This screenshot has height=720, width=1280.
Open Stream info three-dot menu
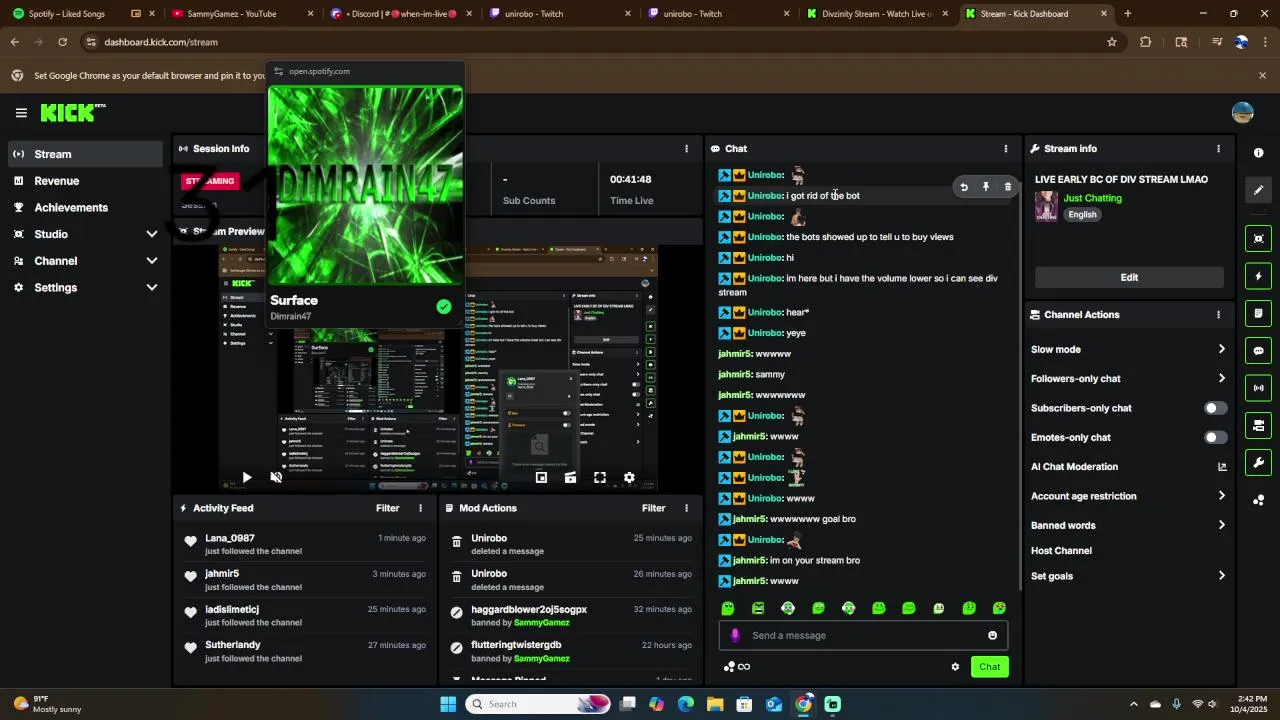[1218, 149]
